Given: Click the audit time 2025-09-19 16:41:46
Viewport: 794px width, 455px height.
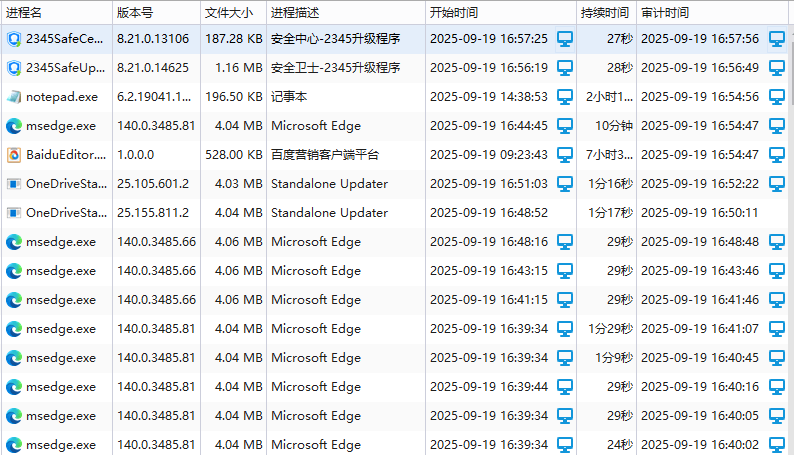Looking at the screenshot, I should point(700,300).
